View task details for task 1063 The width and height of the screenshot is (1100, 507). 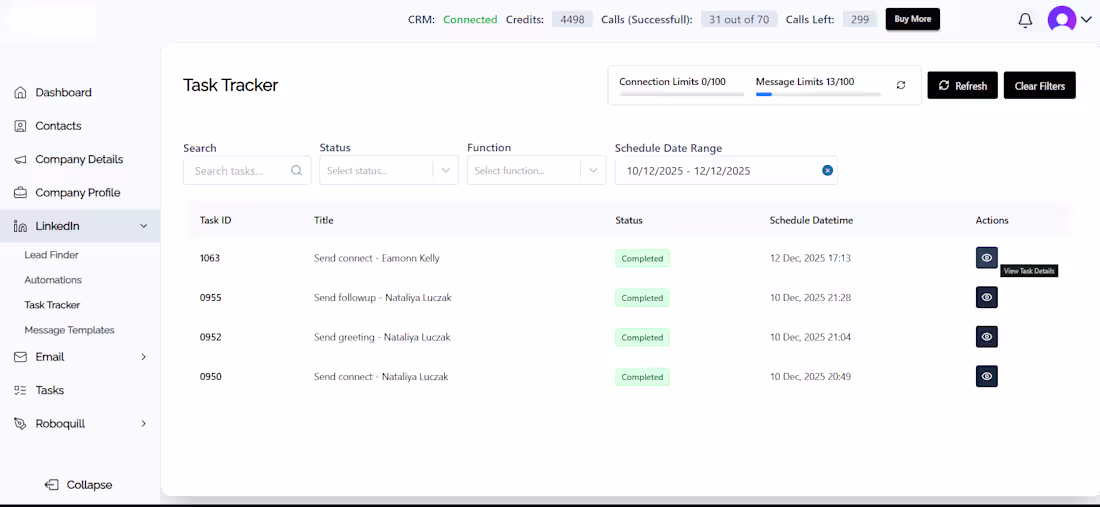[x=986, y=258]
